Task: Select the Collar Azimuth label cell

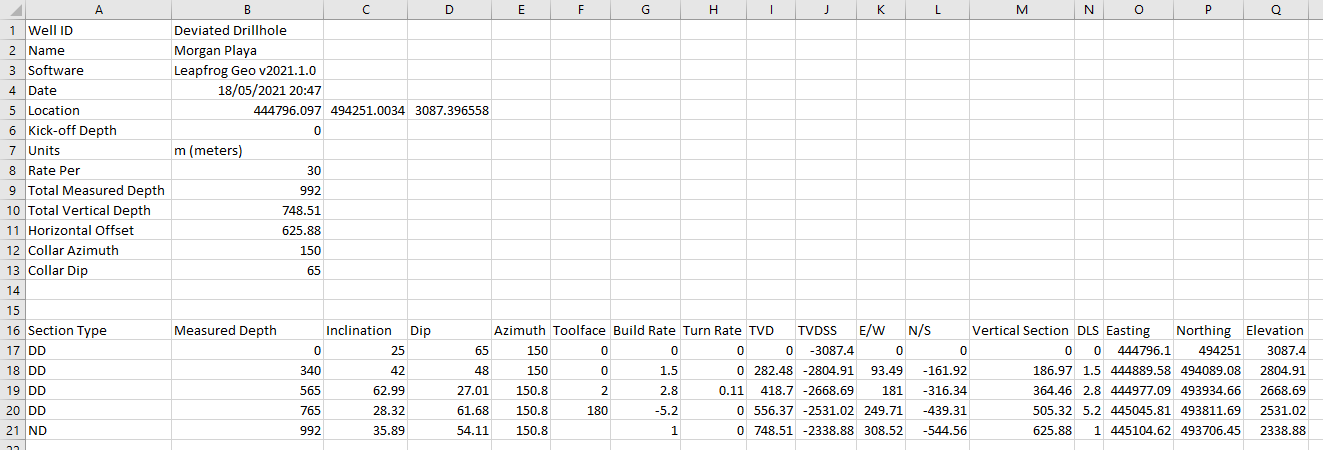Action: [95, 250]
